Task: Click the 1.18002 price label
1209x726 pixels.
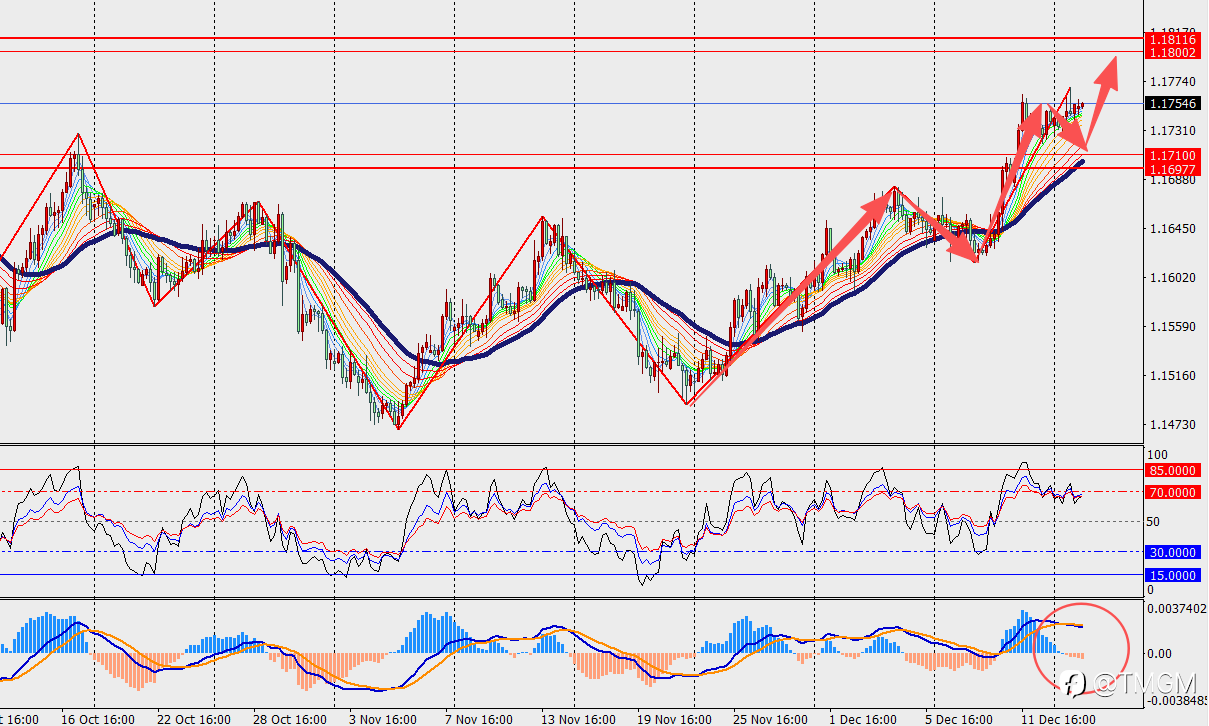Action: (1173, 52)
